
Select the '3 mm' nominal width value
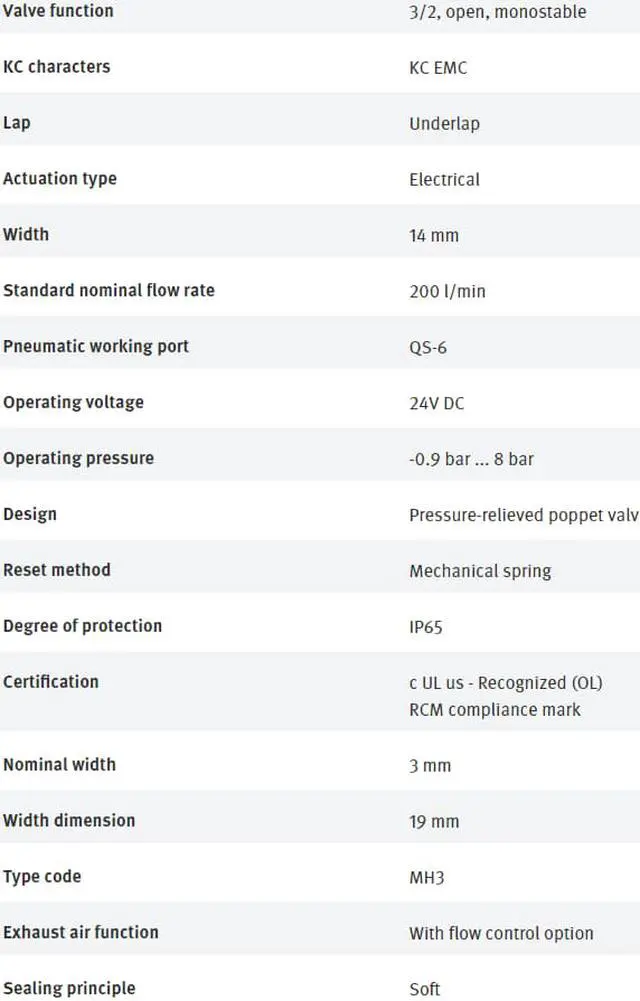pyautogui.click(x=430, y=765)
